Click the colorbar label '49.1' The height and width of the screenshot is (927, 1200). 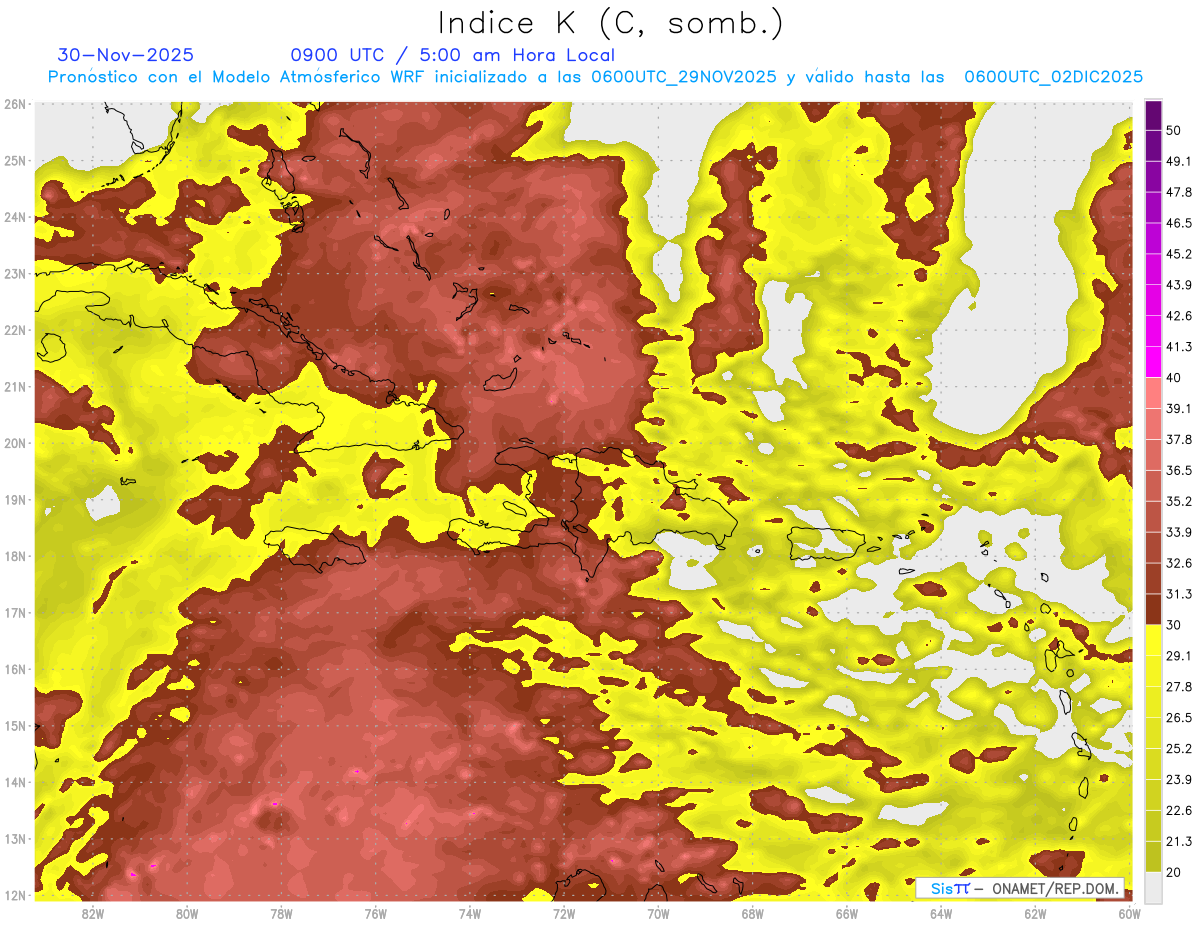1179,161
